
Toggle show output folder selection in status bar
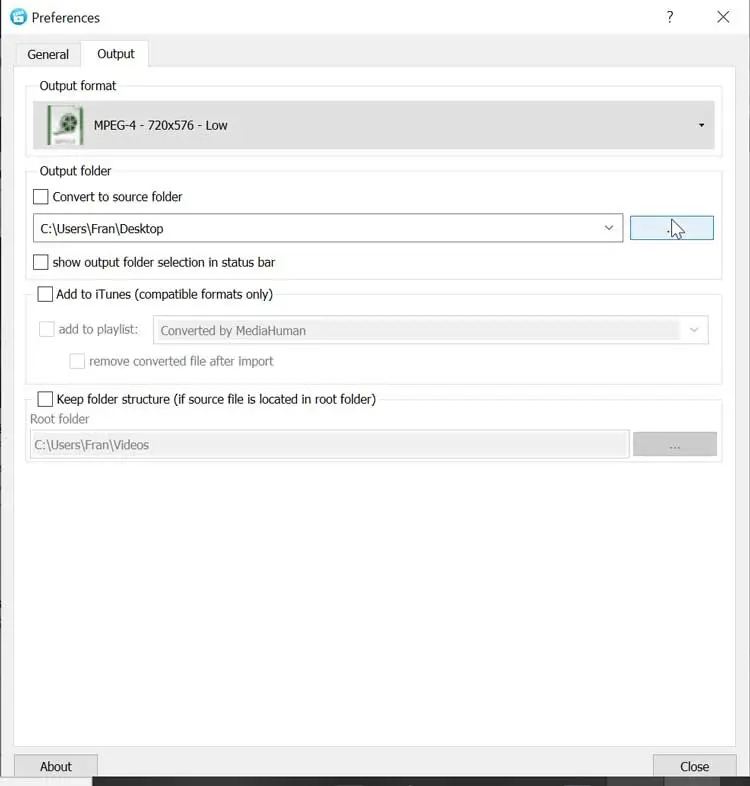pyautogui.click(x=41, y=262)
